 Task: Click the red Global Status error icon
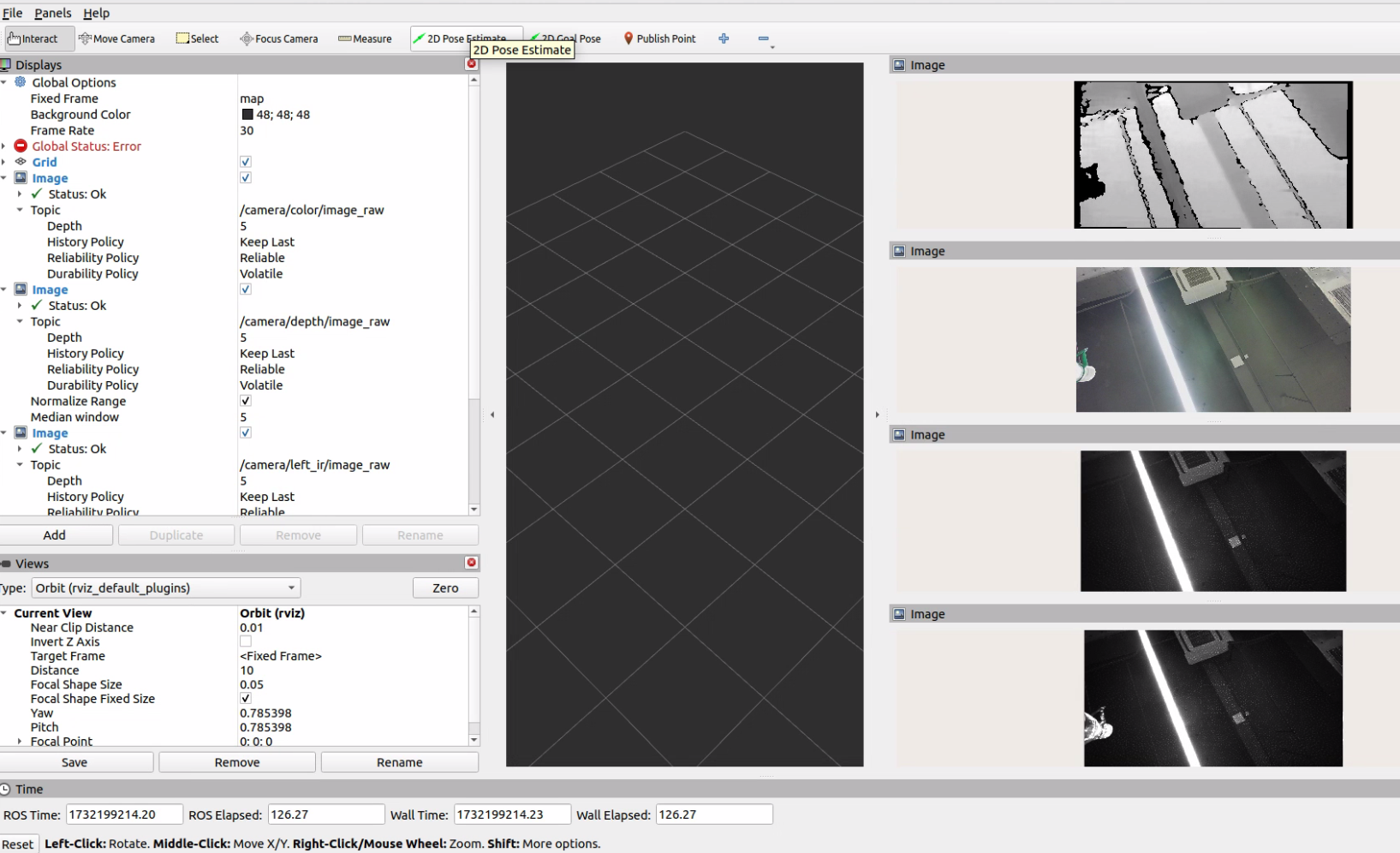21,146
